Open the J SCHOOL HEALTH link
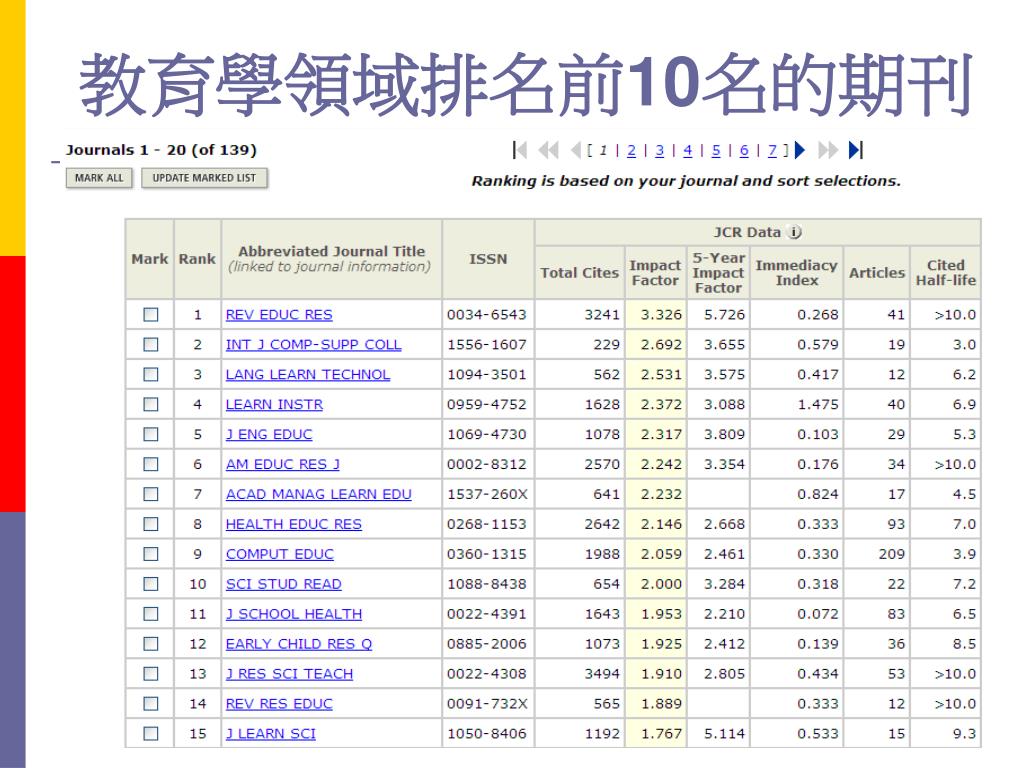Screen dimensions: 1024x768 point(294,615)
